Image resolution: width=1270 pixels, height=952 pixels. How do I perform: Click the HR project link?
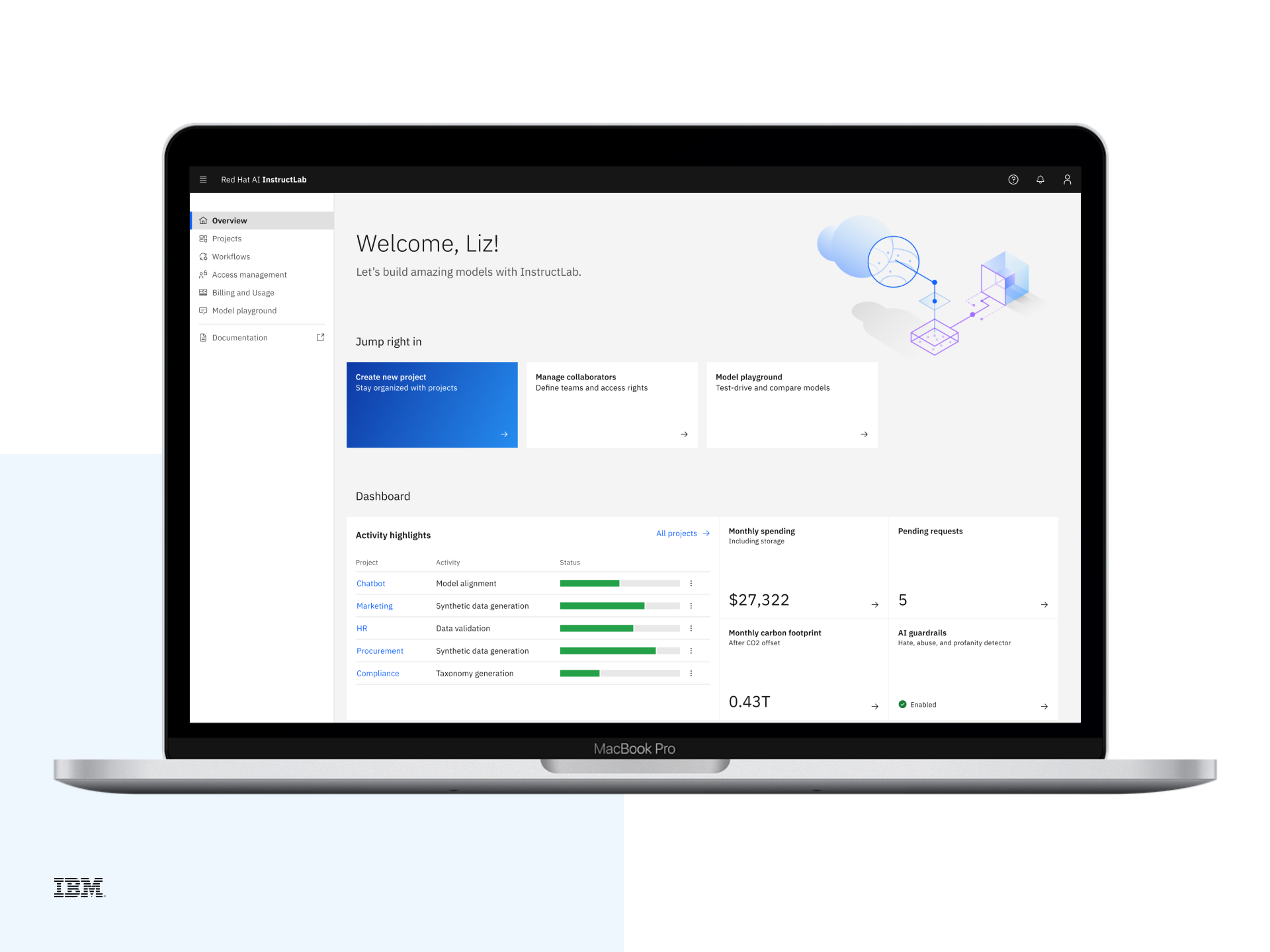click(x=362, y=627)
